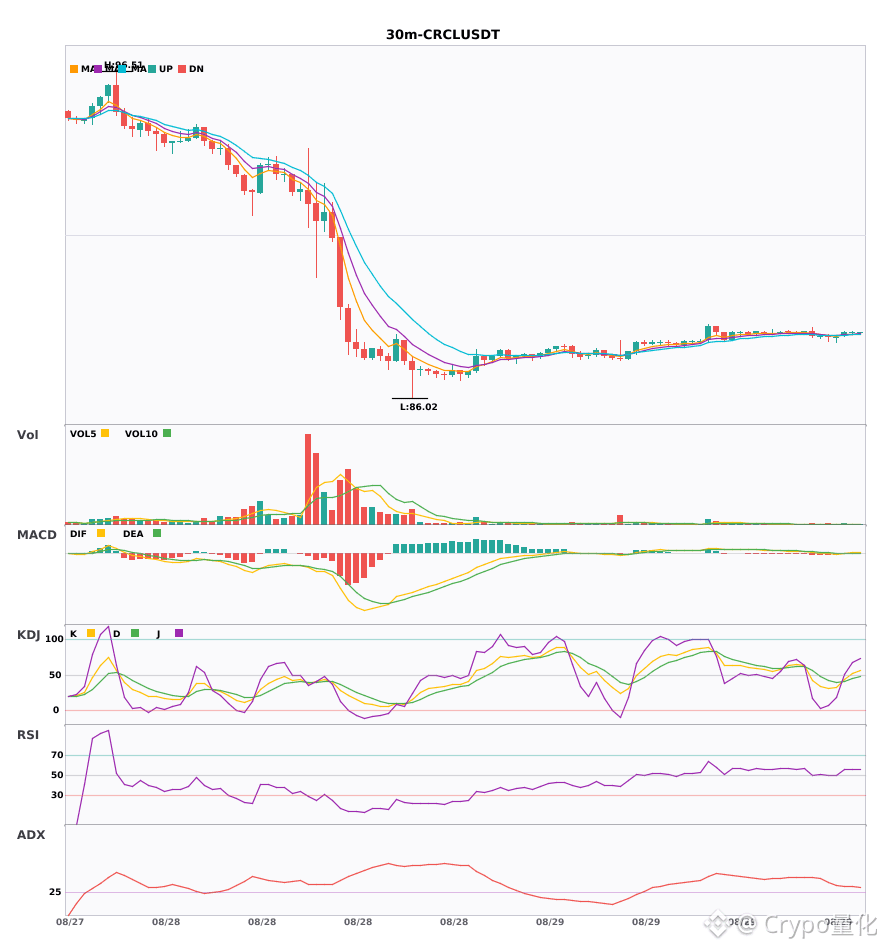Click the red DN legend swatch
The image size is (885, 950).
click(182, 69)
